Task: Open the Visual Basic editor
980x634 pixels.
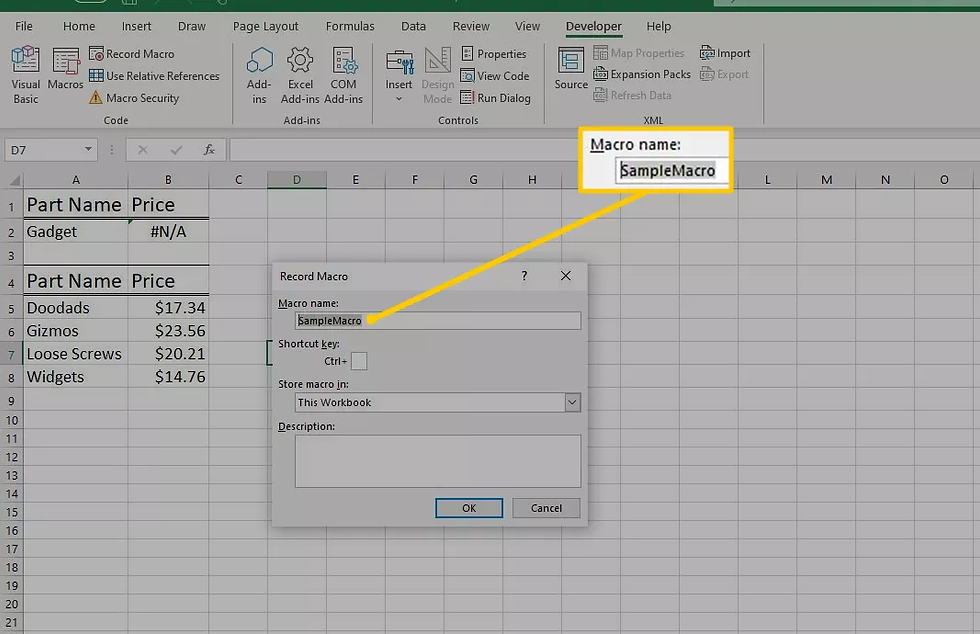Action: click(x=26, y=74)
